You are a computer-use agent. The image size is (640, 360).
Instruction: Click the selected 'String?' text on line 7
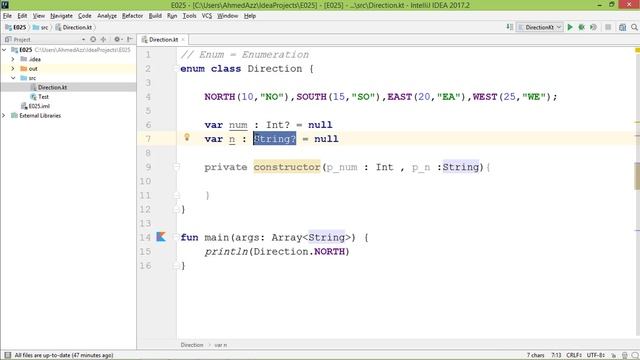[x=275, y=139]
